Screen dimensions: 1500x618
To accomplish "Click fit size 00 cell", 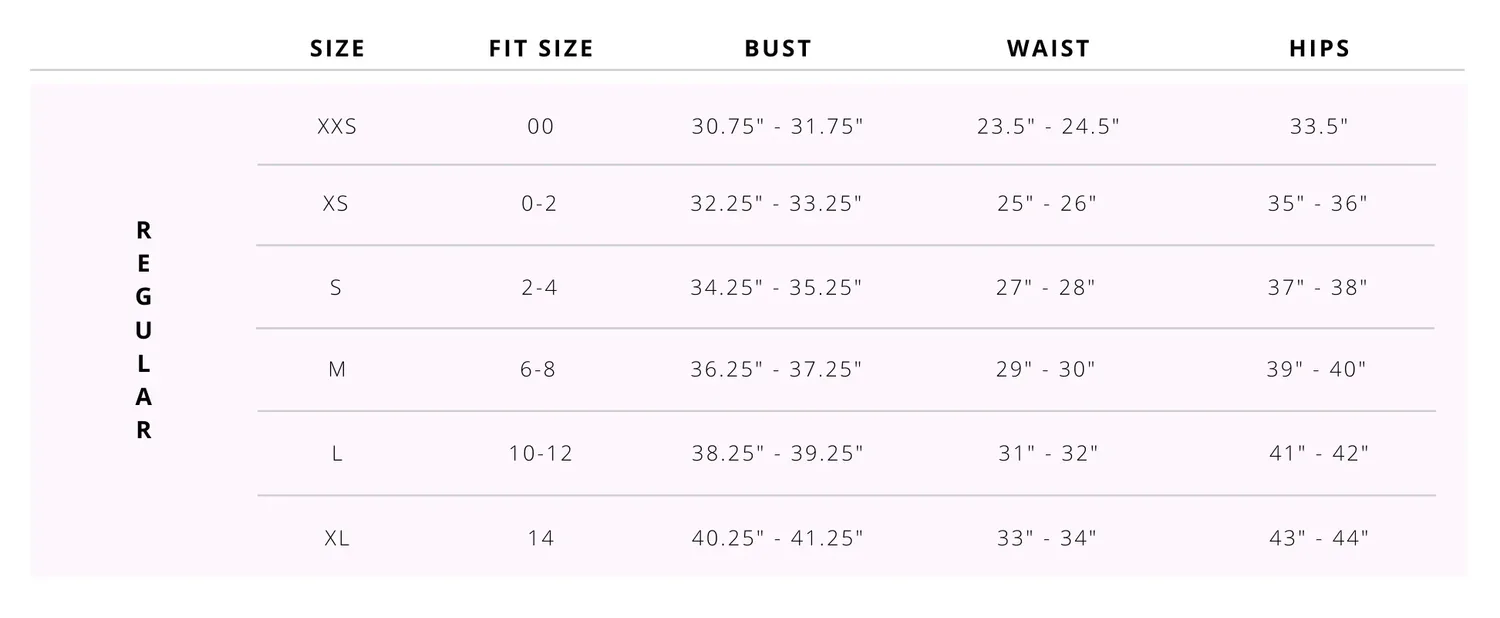I will coord(540,127).
